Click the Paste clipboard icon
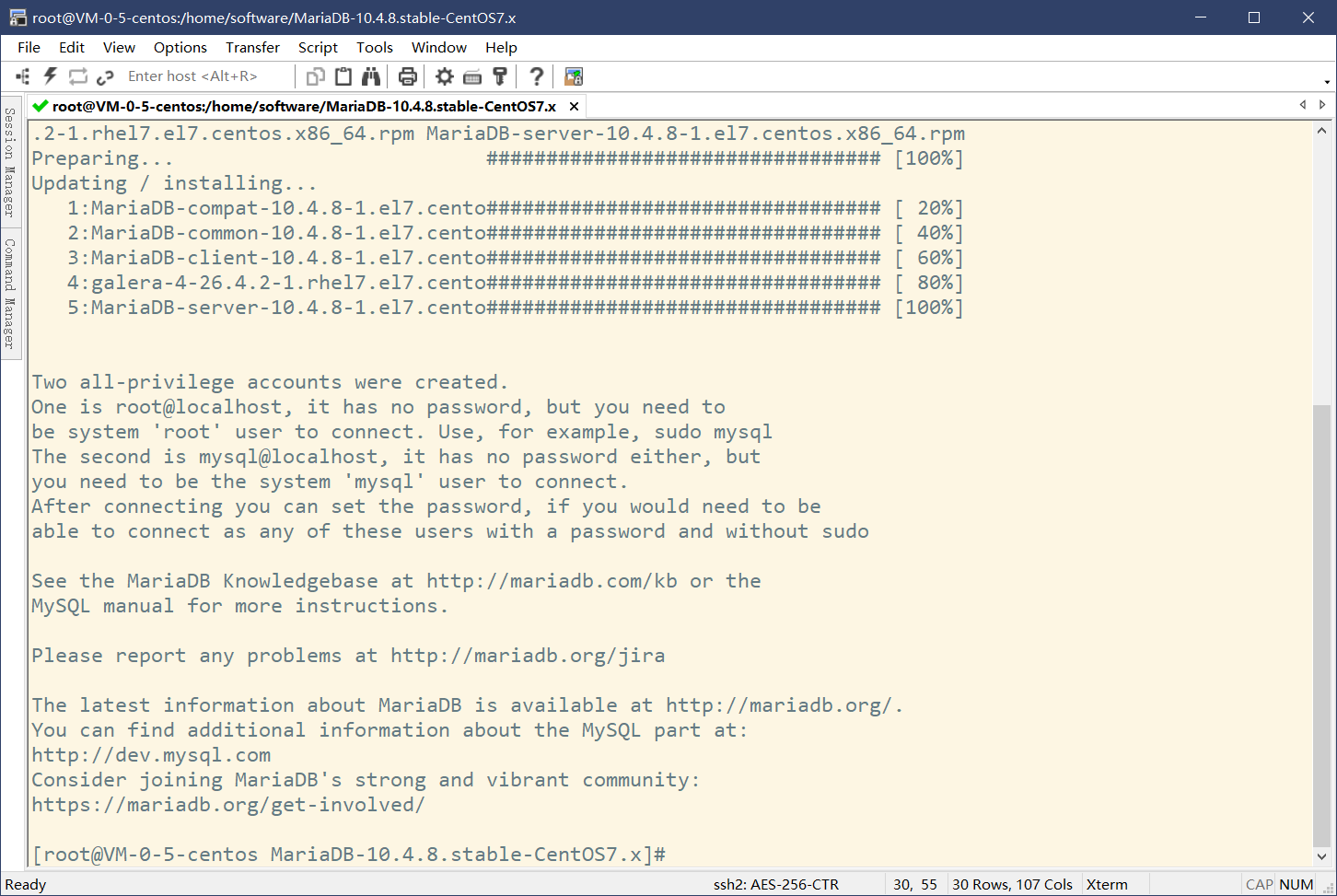 [343, 76]
